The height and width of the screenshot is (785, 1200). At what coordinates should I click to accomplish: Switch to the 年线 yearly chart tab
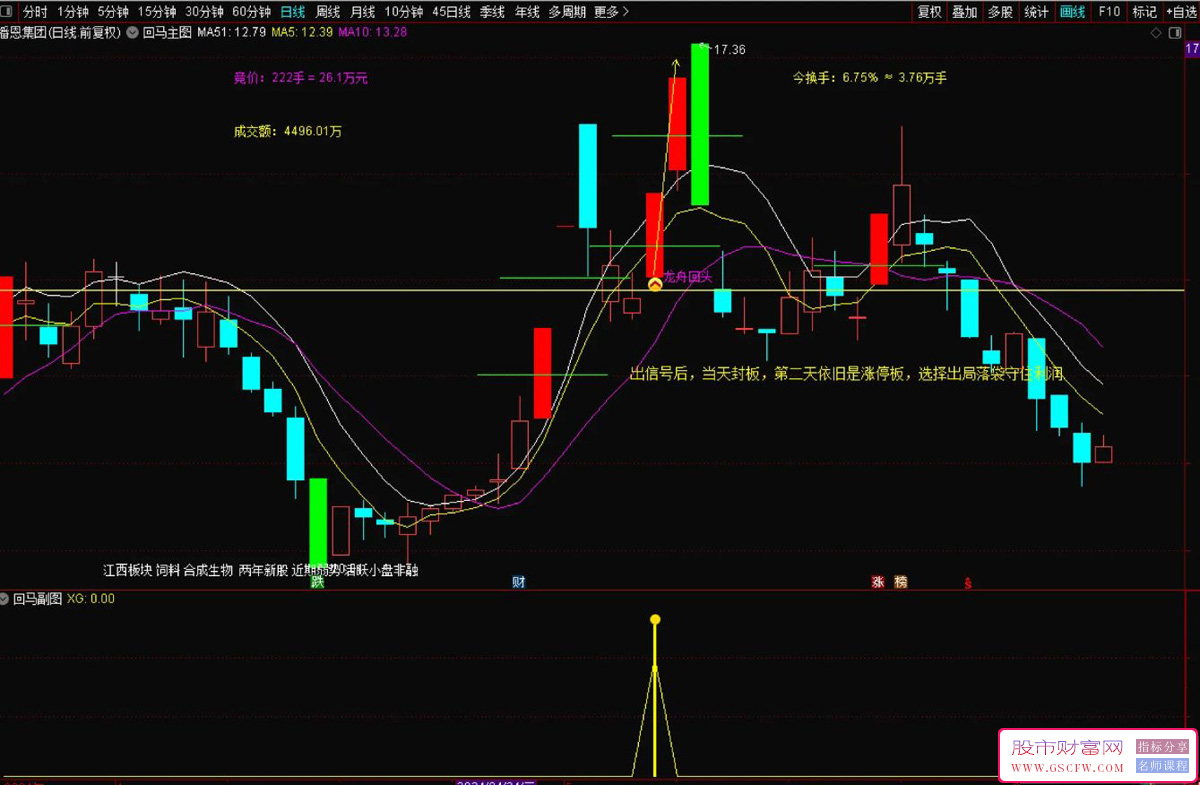coord(527,12)
